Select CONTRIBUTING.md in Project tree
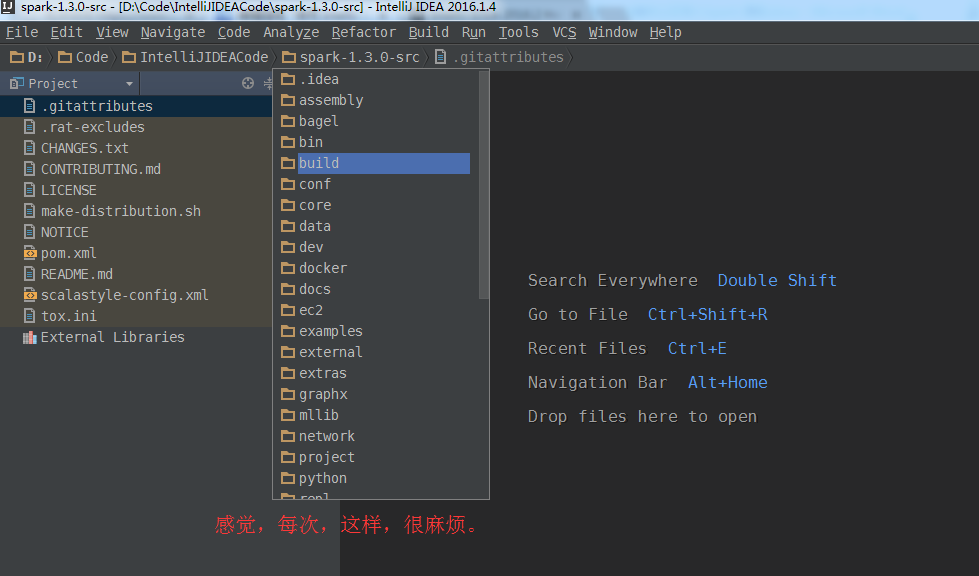The width and height of the screenshot is (979, 576). click(136, 169)
